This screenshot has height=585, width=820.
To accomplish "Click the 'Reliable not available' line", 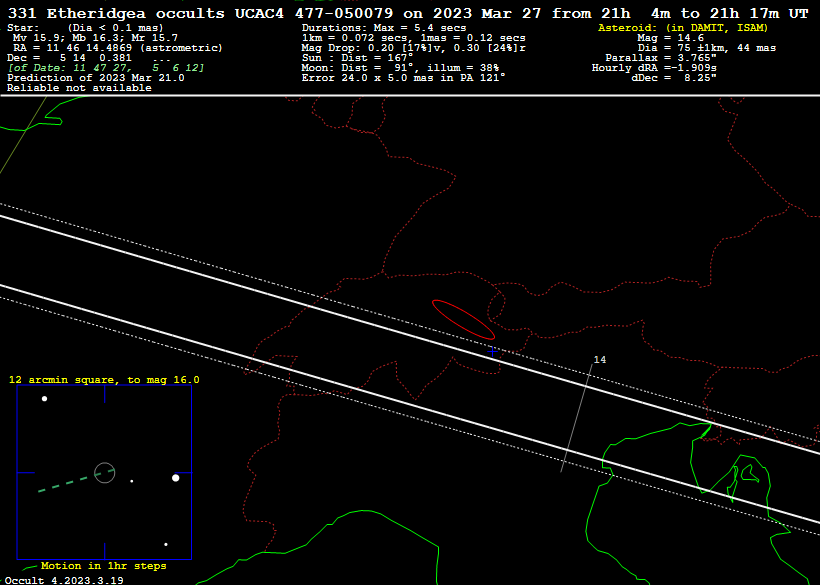I will (79, 88).
